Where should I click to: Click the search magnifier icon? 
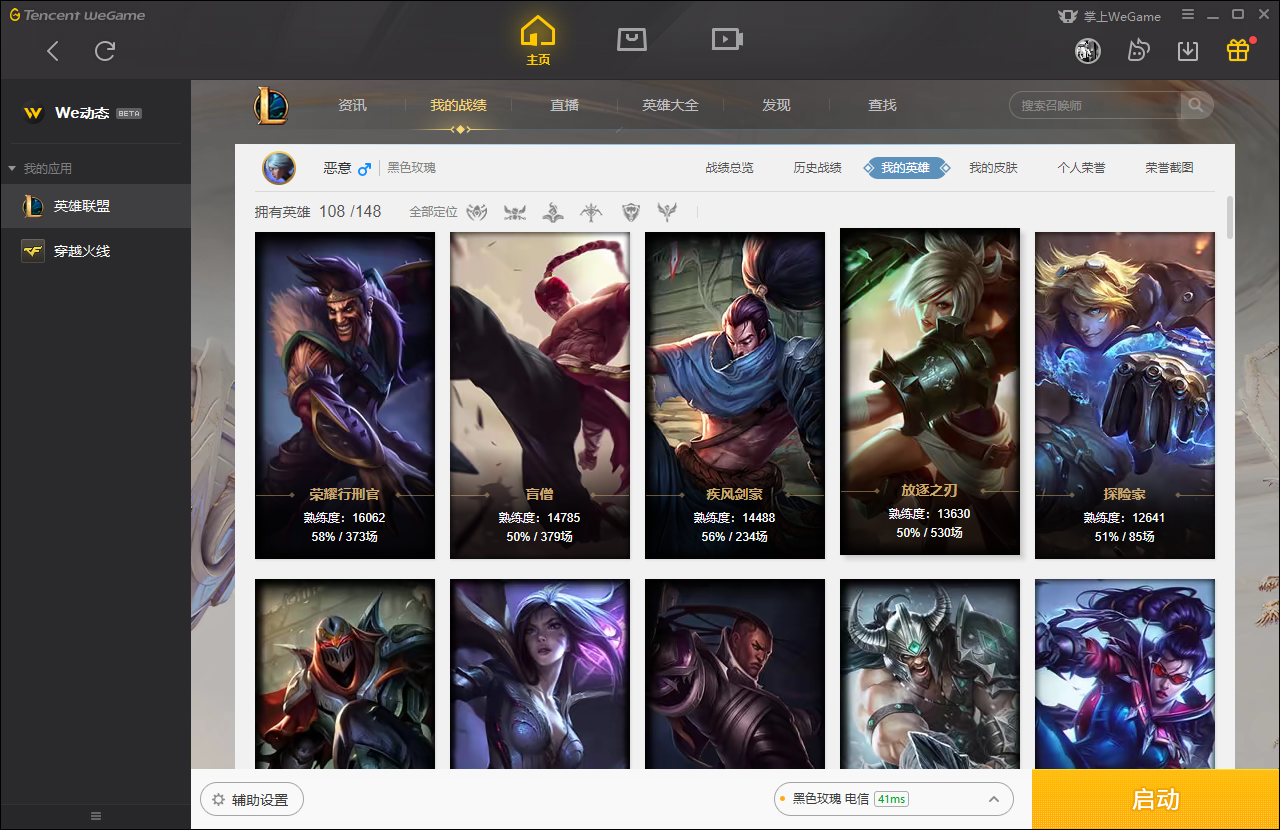[x=1195, y=105]
